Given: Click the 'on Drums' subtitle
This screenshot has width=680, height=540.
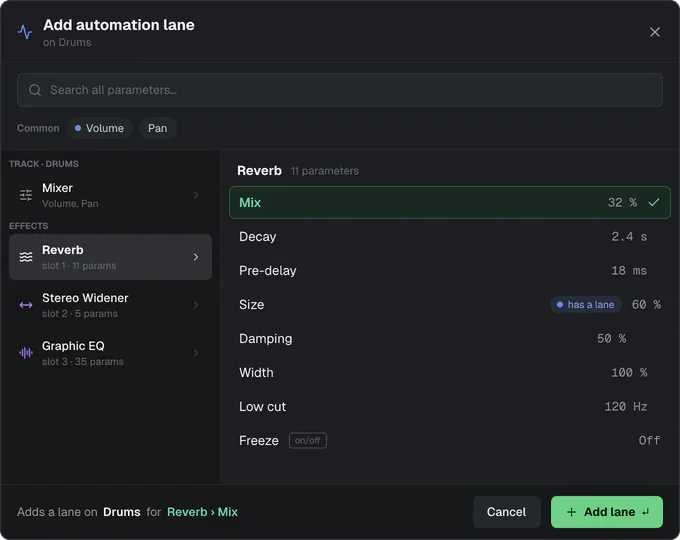Looking at the screenshot, I should tap(67, 43).
